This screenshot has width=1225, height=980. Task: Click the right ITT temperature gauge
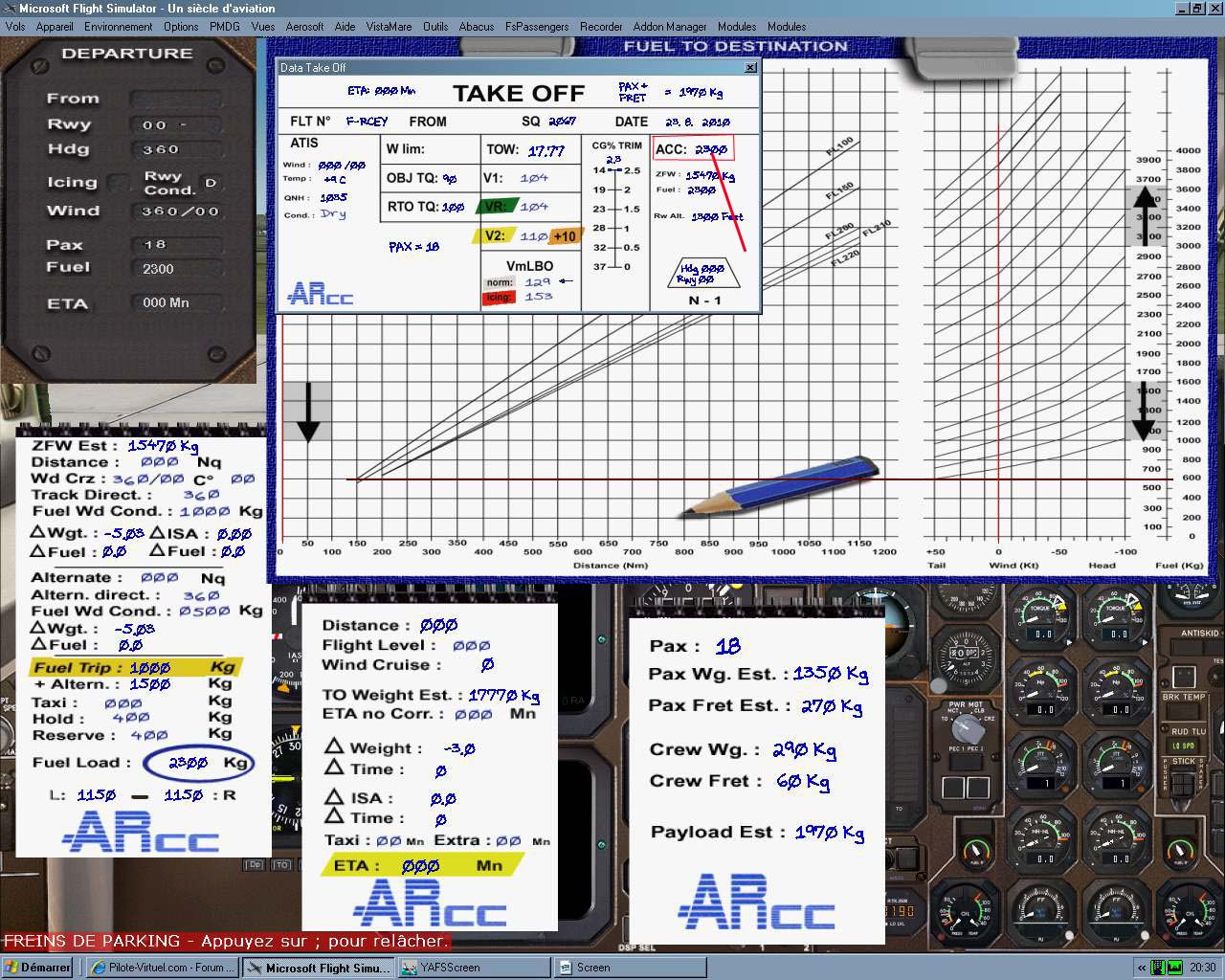click(x=1116, y=763)
